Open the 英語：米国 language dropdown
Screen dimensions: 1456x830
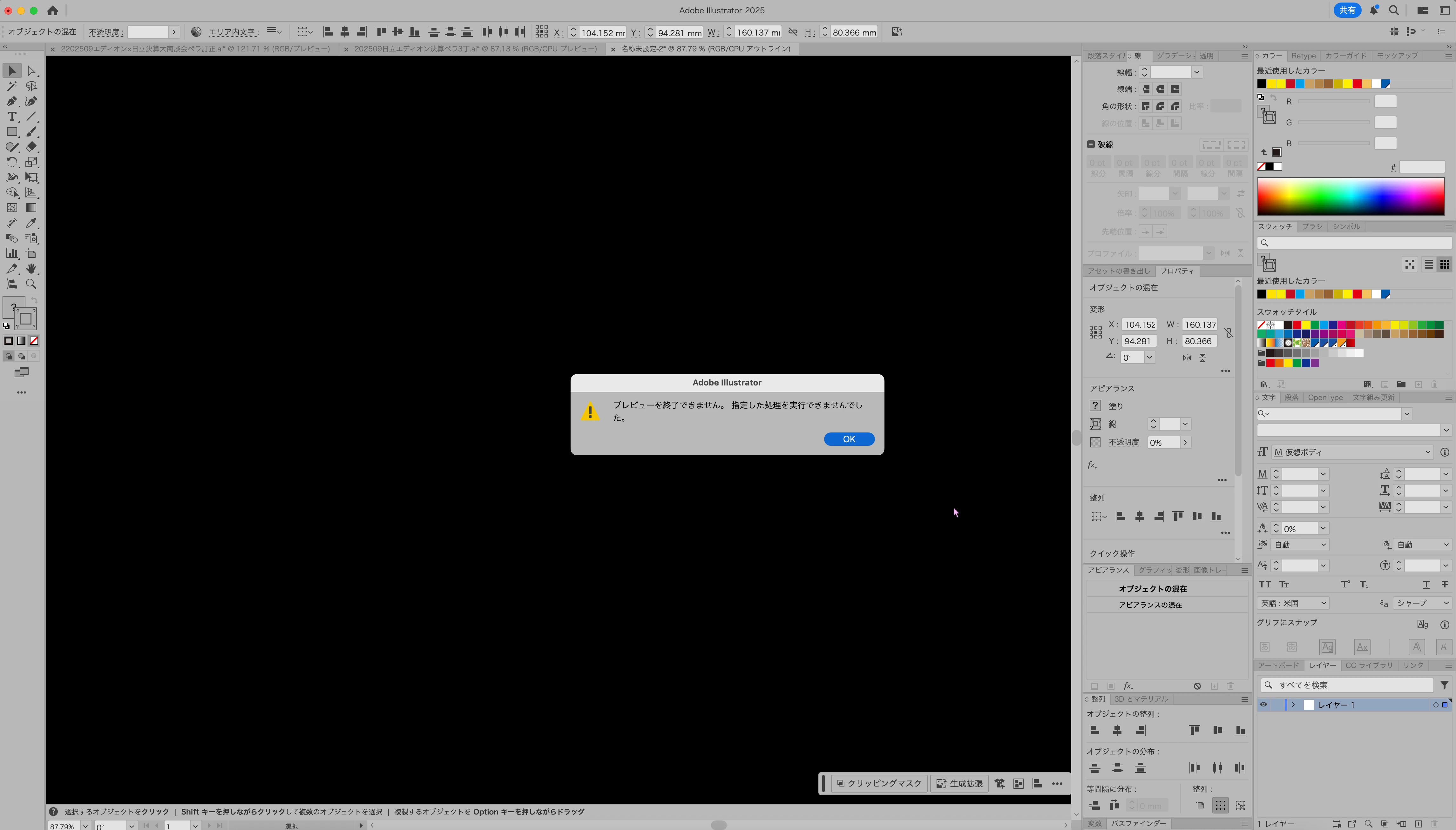coord(1293,603)
